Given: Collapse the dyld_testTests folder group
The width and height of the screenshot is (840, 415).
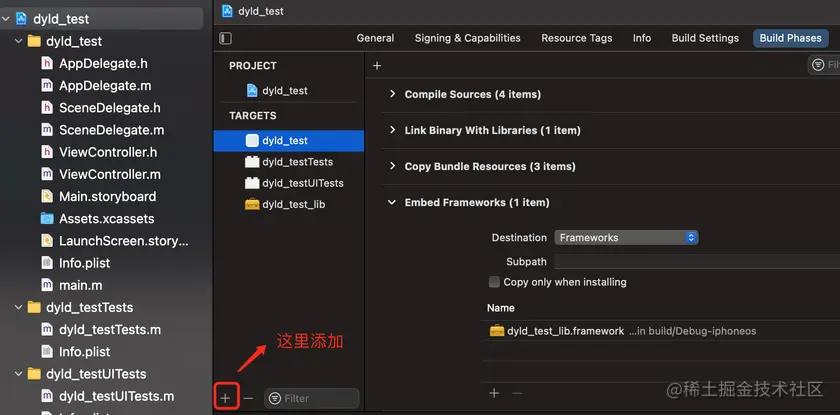Looking at the screenshot, I should click(19, 307).
